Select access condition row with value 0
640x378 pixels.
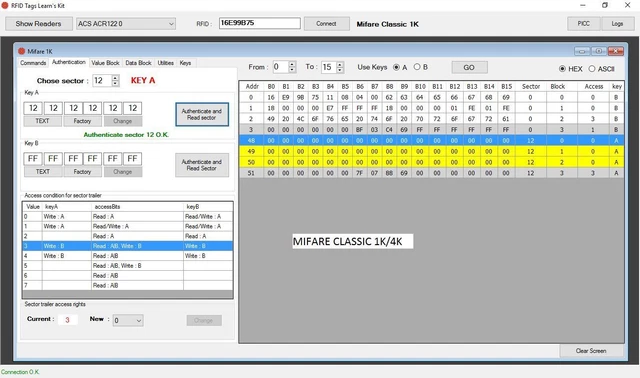tap(128, 217)
